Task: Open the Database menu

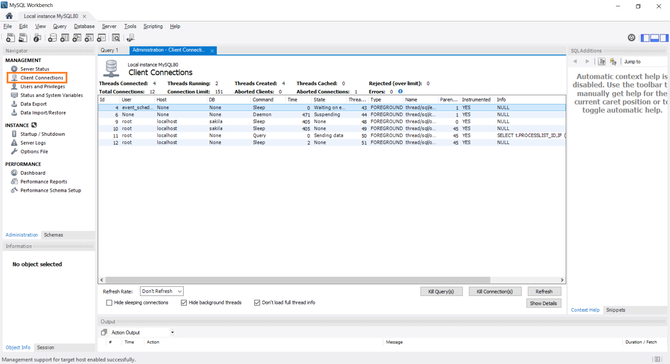Action: [84, 26]
